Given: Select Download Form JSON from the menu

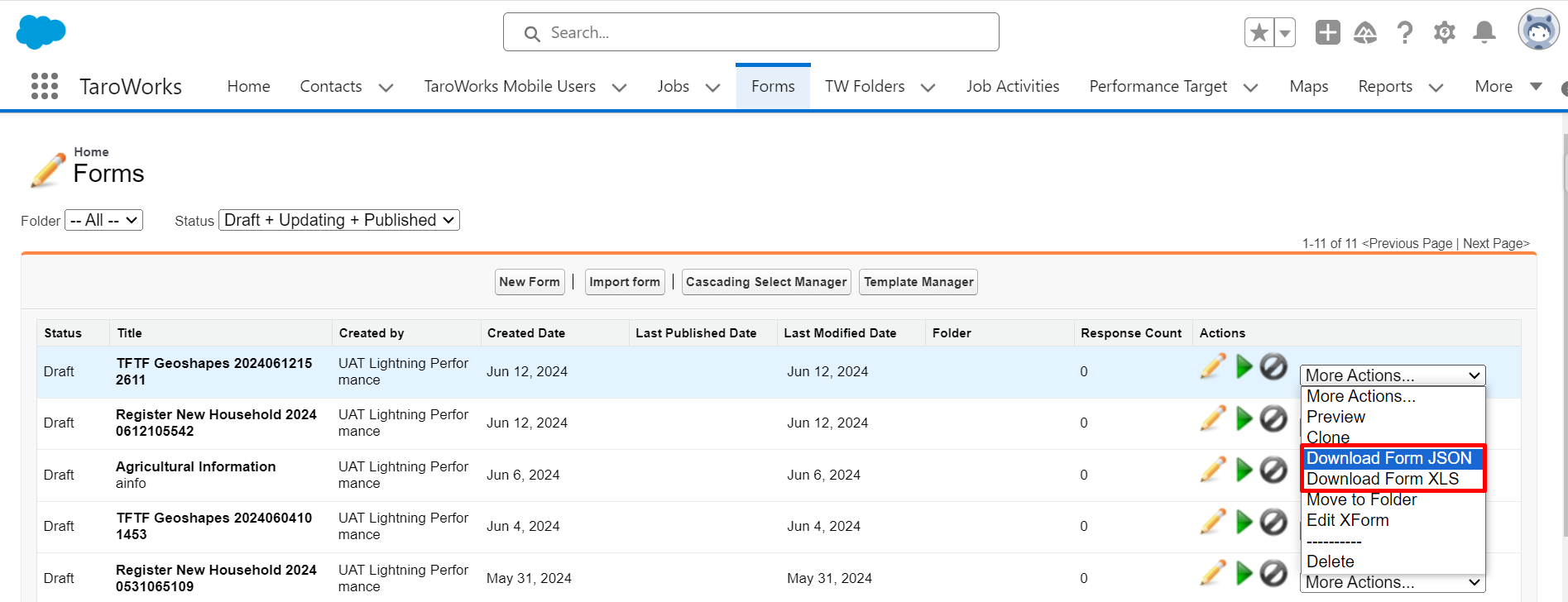Looking at the screenshot, I should coord(1388,458).
